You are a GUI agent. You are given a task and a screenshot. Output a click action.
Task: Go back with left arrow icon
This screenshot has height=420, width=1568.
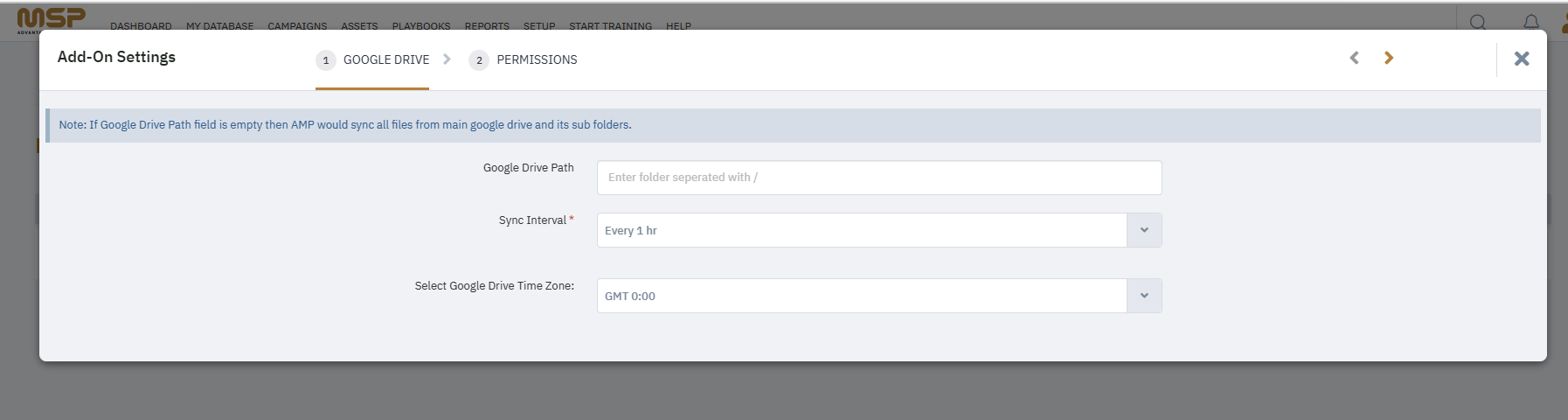[x=1354, y=58]
